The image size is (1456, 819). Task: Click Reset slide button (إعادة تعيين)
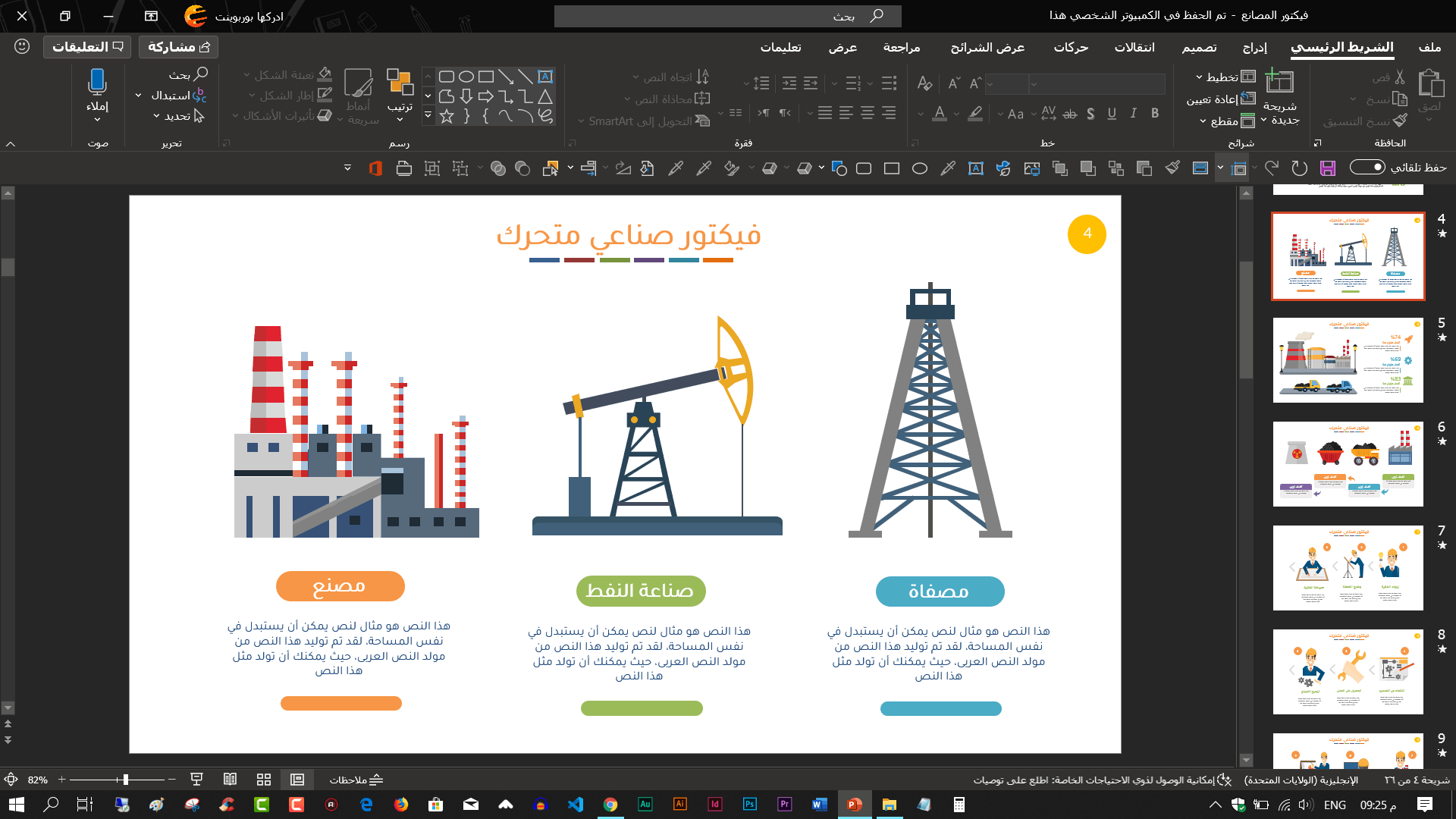[1221, 99]
